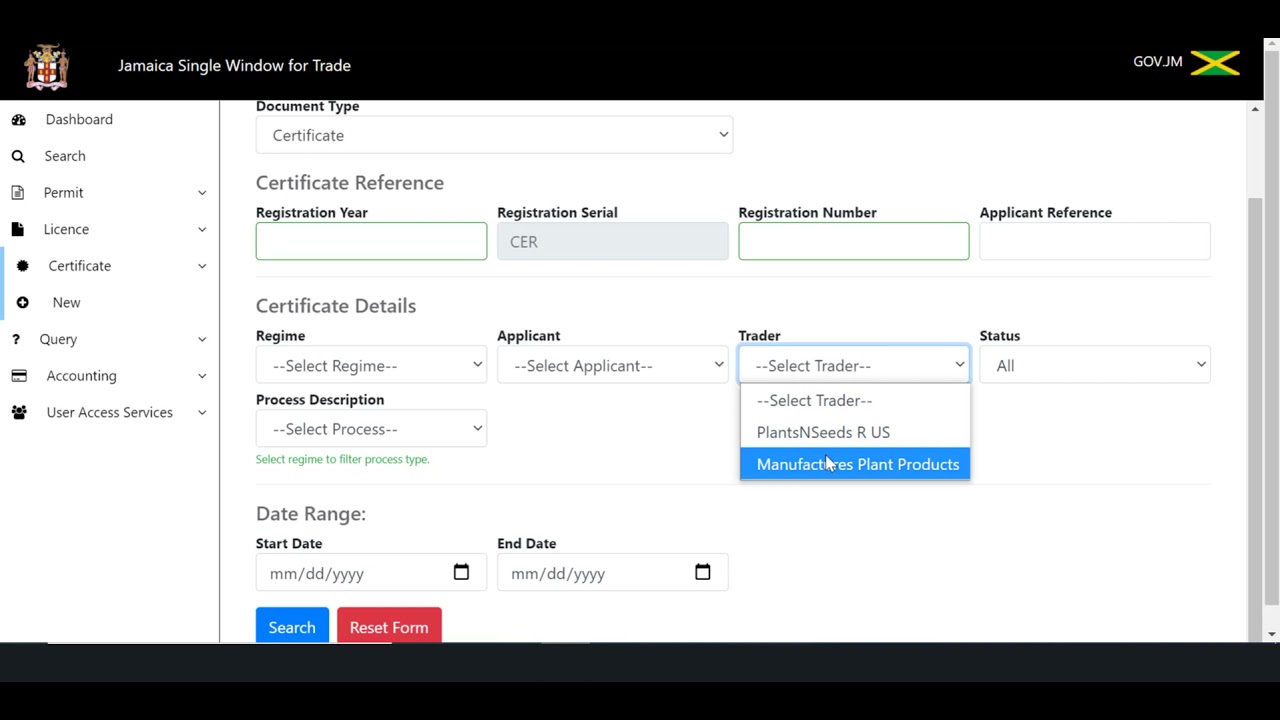Click the blue Search button
Image resolution: width=1280 pixels, height=720 pixels.
[292, 627]
